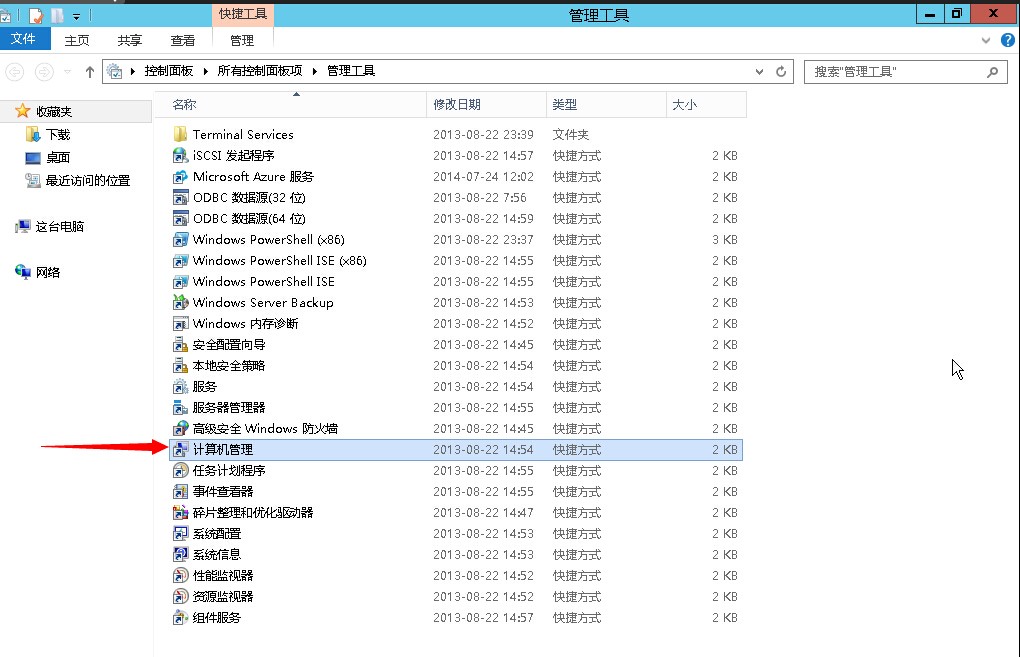The height and width of the screenshot is (657, 1020).
Task: Click the 任务计划程序 icon
Action: coord(181,471)
